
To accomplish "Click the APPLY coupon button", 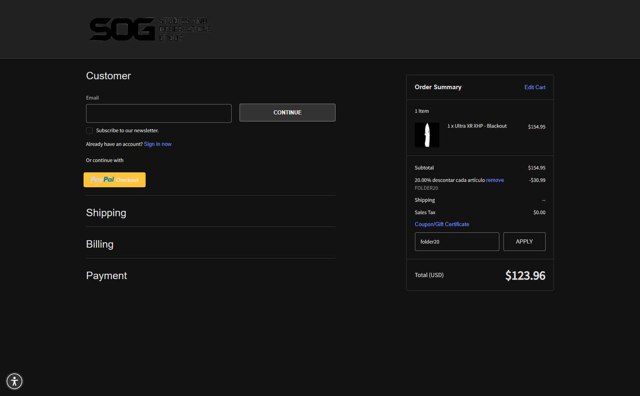I will (x=524, y=242).
